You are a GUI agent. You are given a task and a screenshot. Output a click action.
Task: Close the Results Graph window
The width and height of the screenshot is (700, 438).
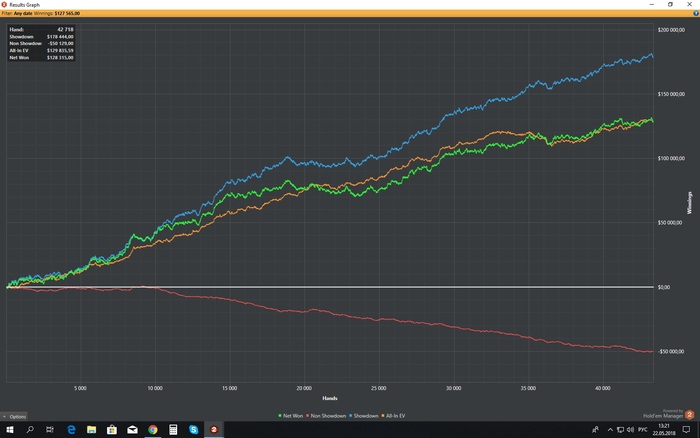689,4
